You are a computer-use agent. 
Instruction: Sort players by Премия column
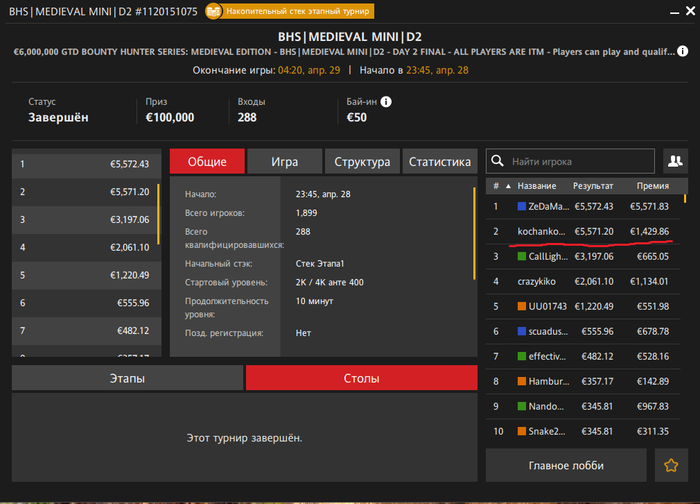pyautogui.click(x=653, y=186)
